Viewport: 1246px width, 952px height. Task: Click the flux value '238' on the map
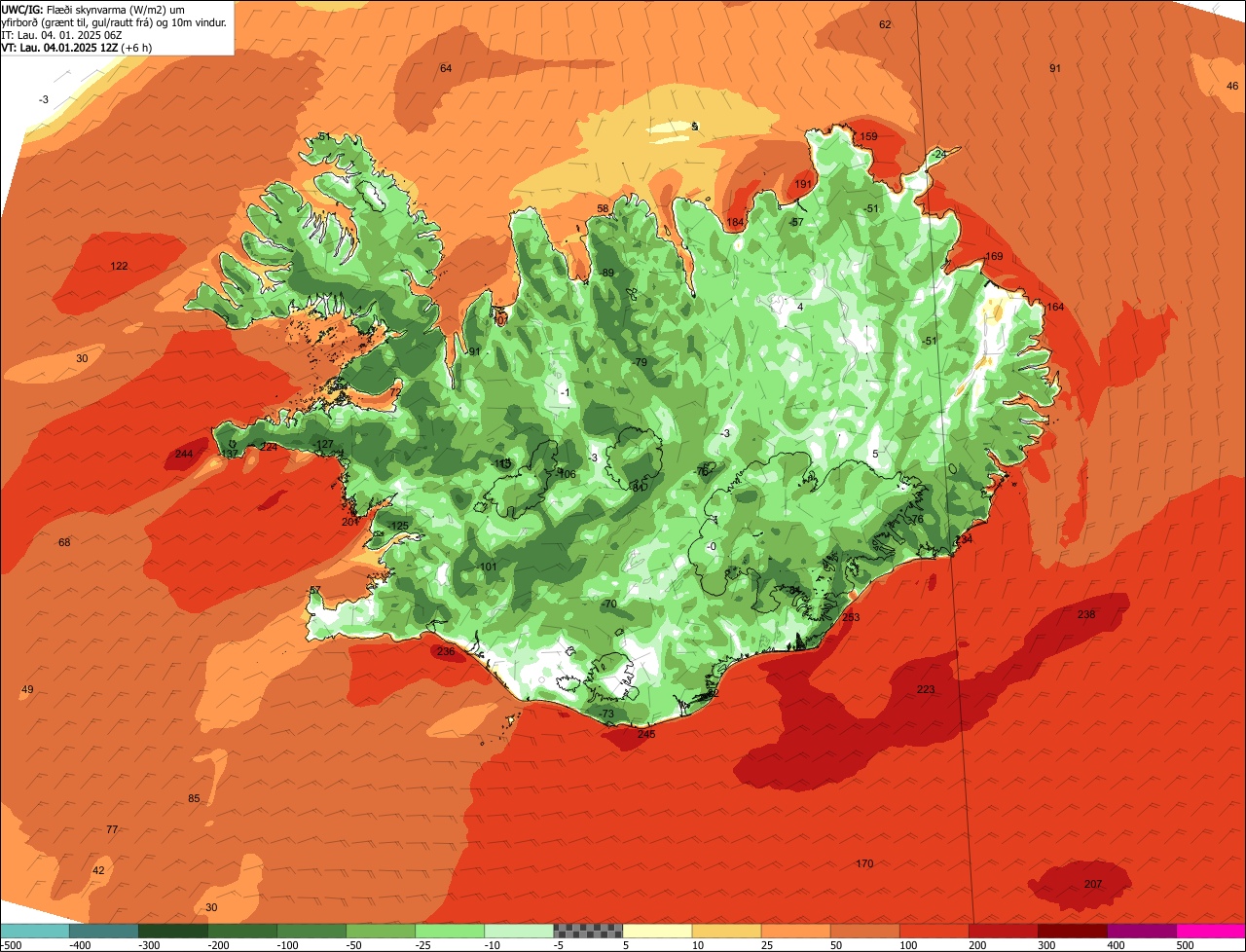[1086, 614]
